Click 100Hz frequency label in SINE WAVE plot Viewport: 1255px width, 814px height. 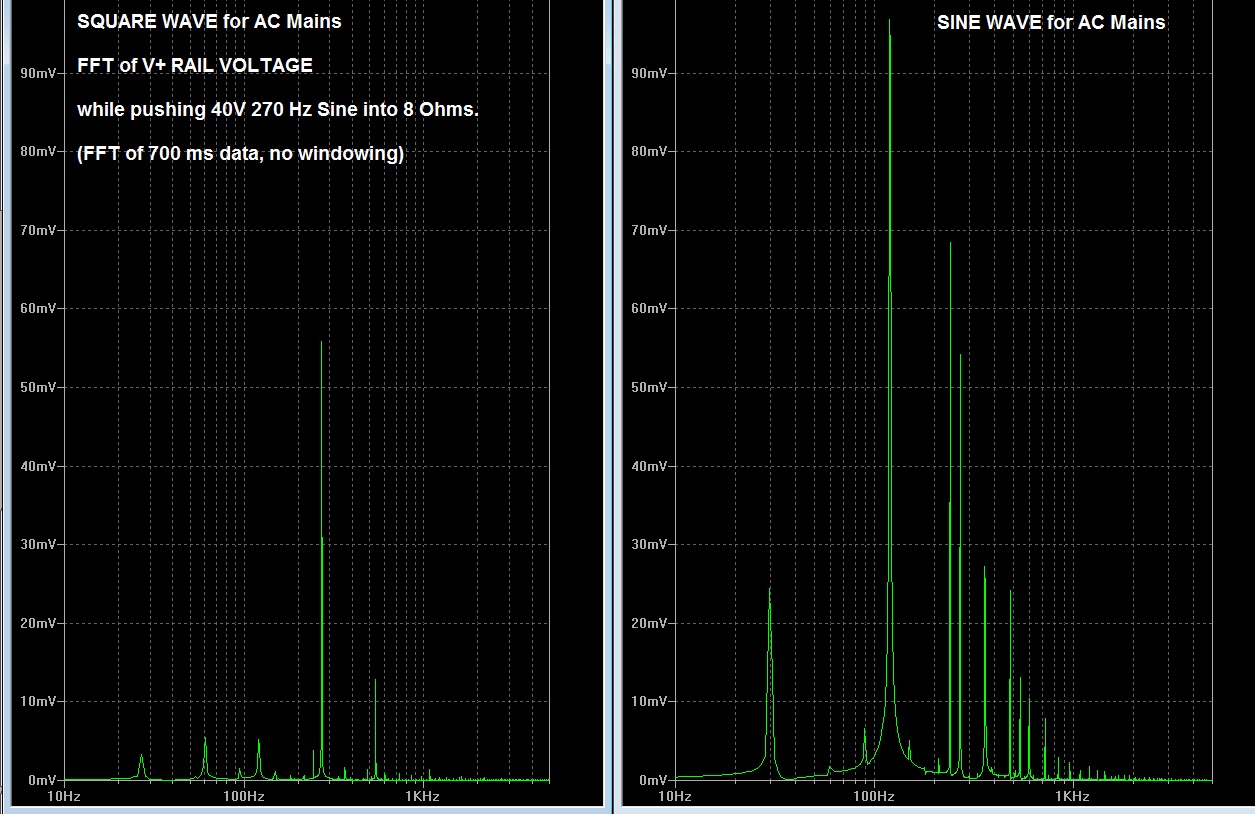[873, 797]
